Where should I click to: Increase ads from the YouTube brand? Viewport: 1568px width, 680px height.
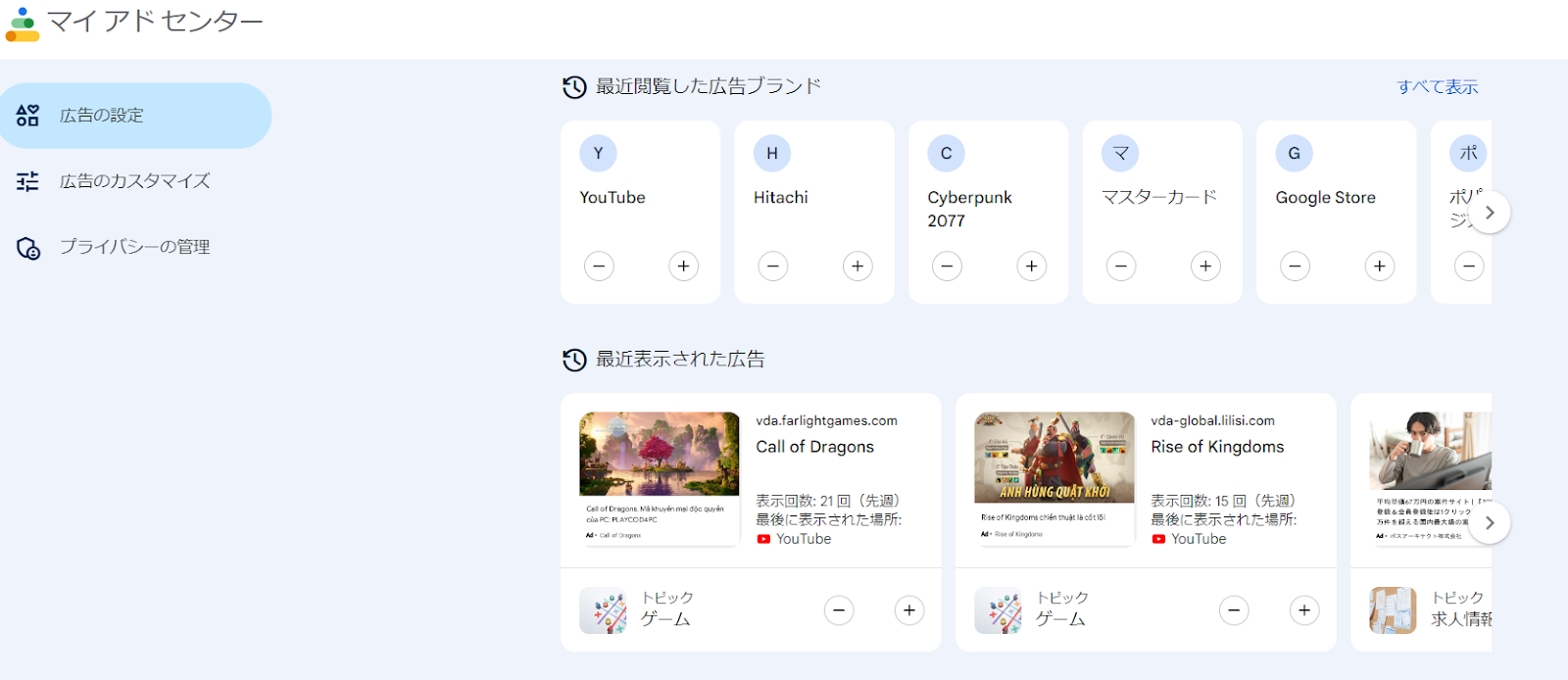(684, 266)
